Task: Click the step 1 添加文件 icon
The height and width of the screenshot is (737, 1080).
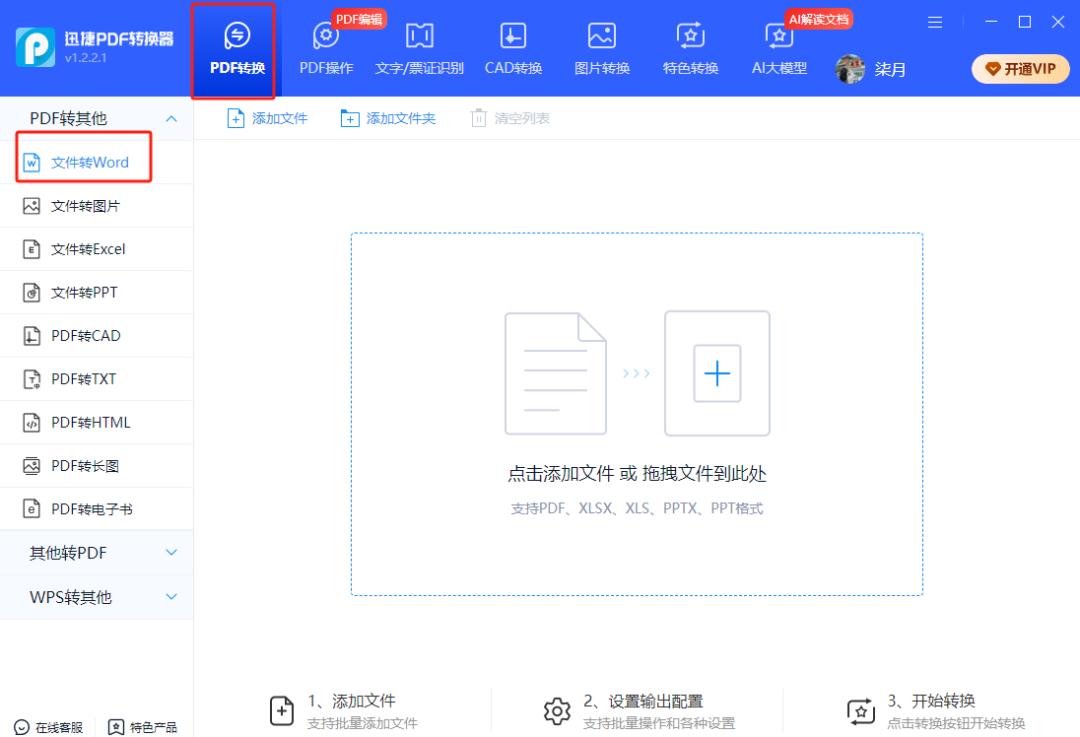Action: point(282,711)
